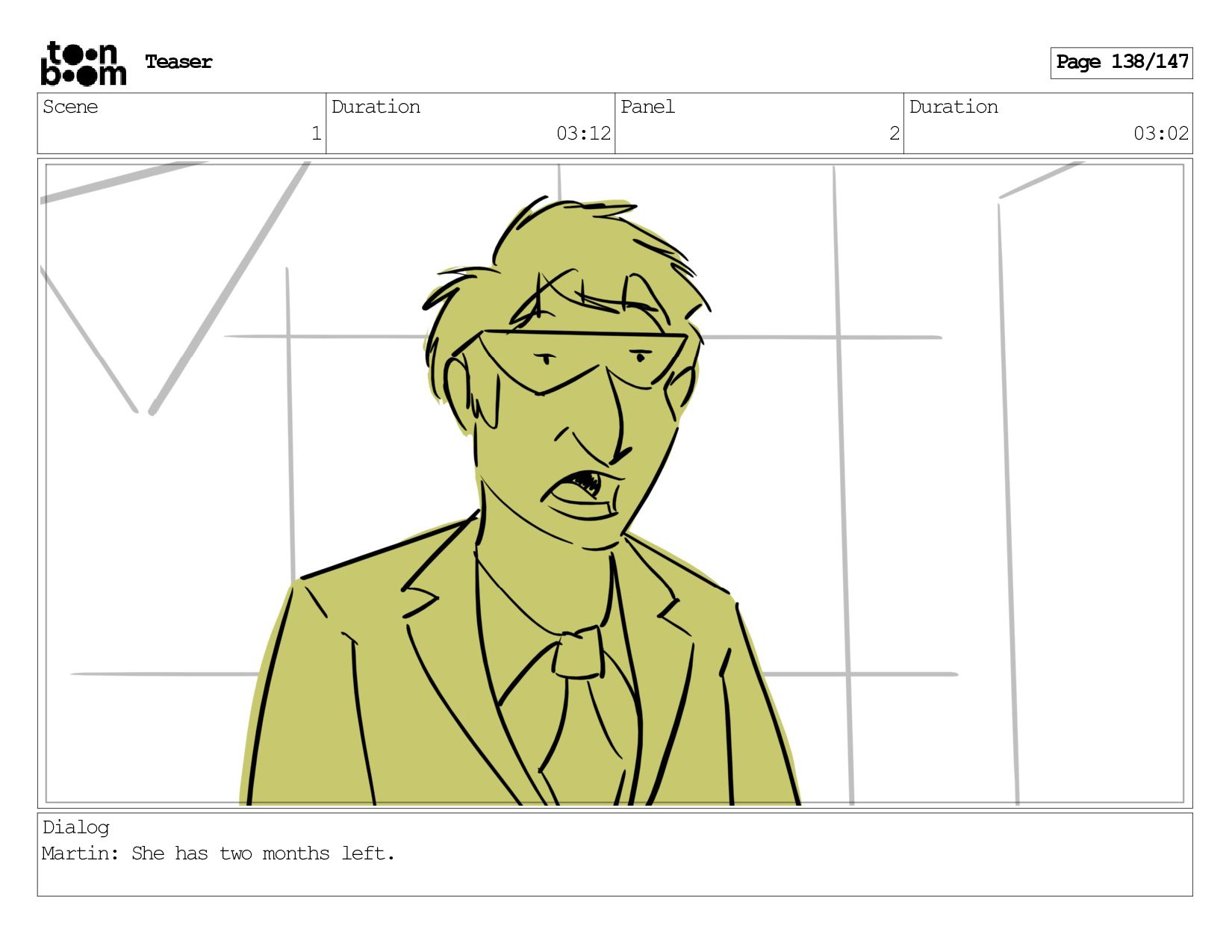Click the Toon Boom logo

pos(83,63)
